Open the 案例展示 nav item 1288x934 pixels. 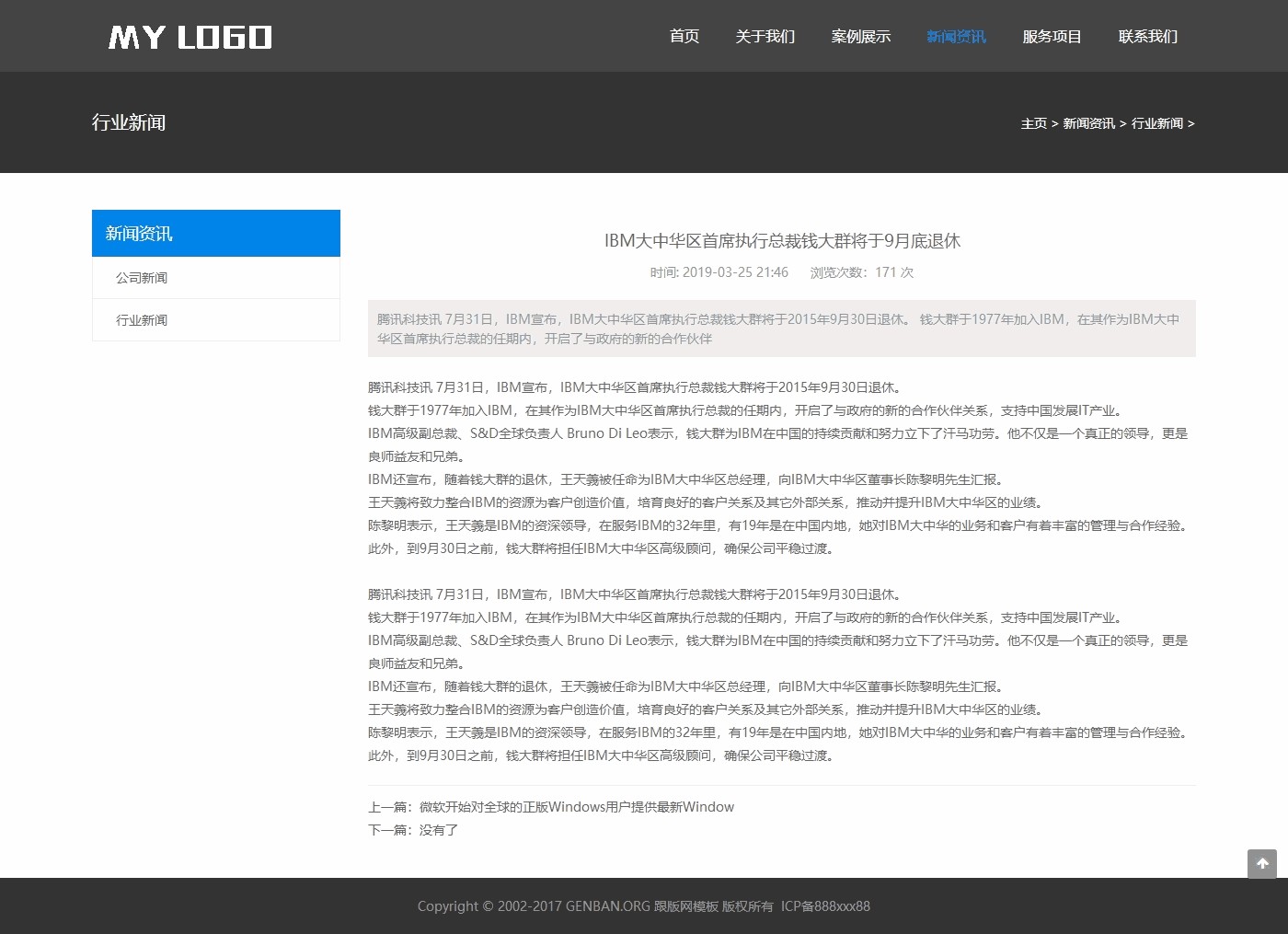861,37
